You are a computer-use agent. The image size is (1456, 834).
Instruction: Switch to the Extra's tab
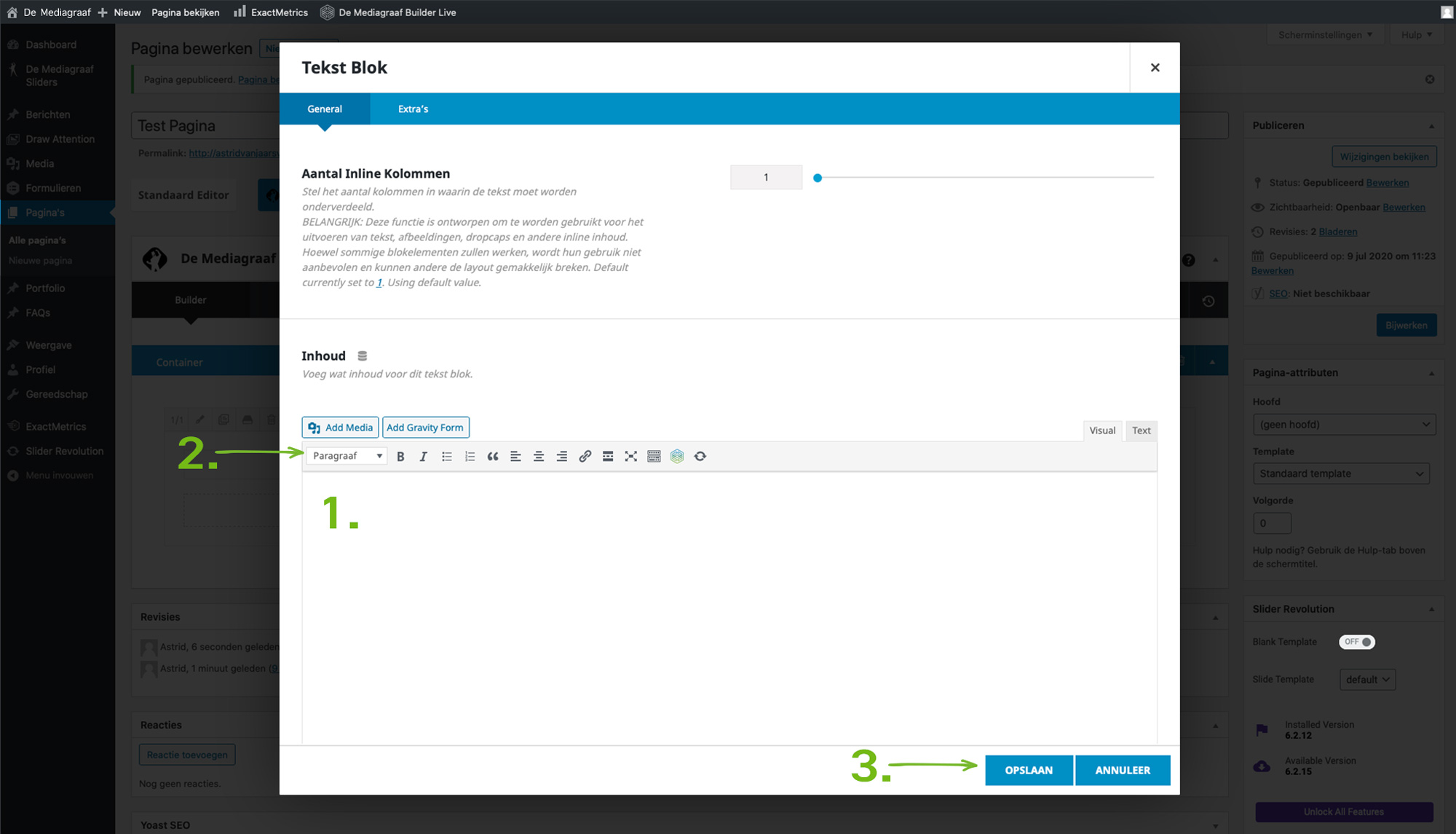click(x=413, y=109)
